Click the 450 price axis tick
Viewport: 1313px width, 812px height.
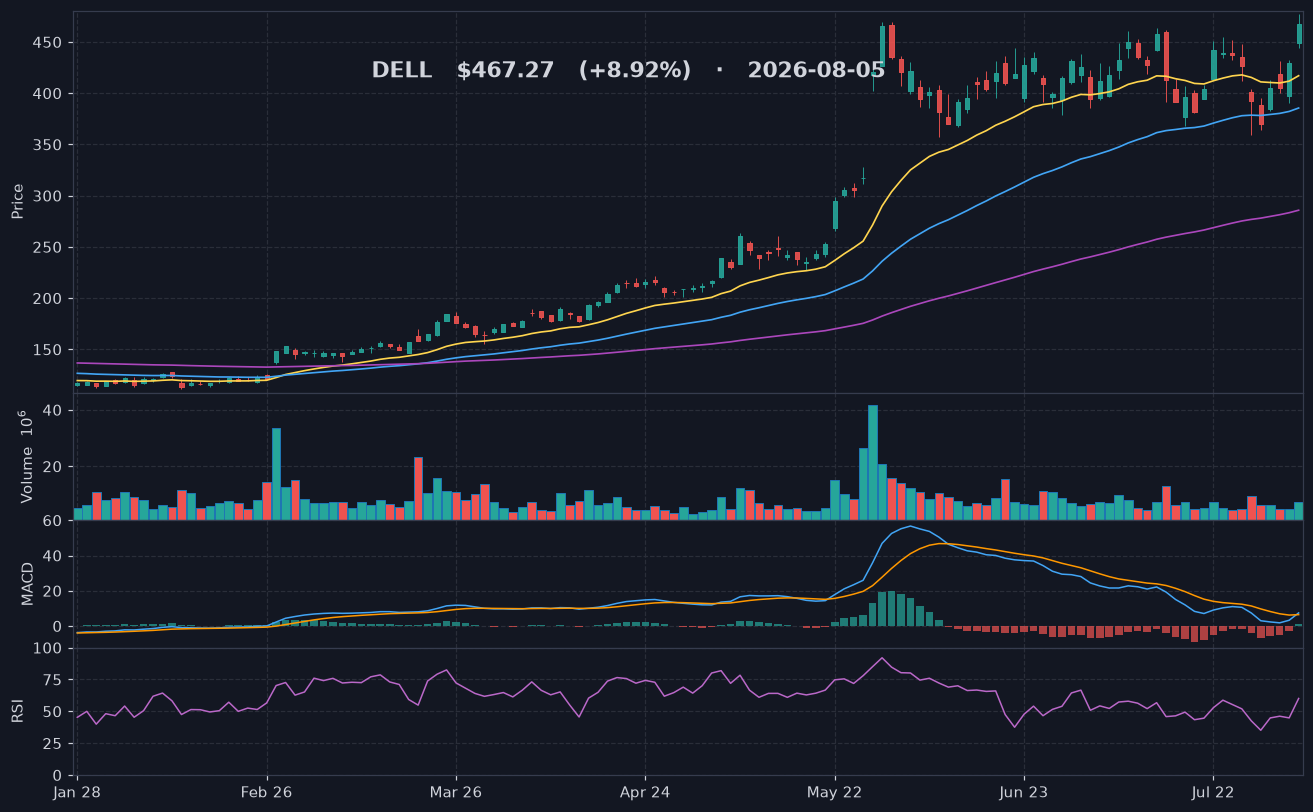(49, 42)
